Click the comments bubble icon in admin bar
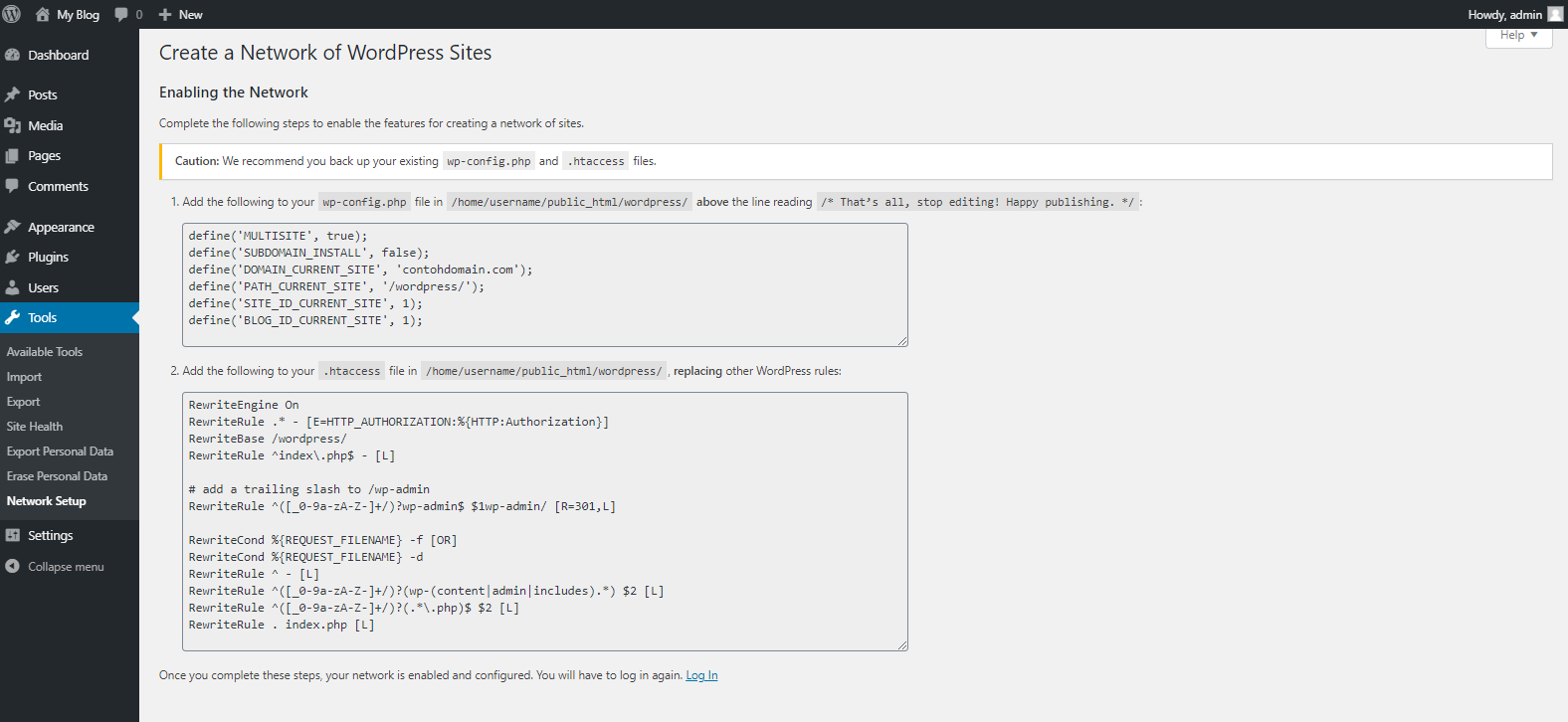Screen dimensions: 1568x722 tap(121, 14)
